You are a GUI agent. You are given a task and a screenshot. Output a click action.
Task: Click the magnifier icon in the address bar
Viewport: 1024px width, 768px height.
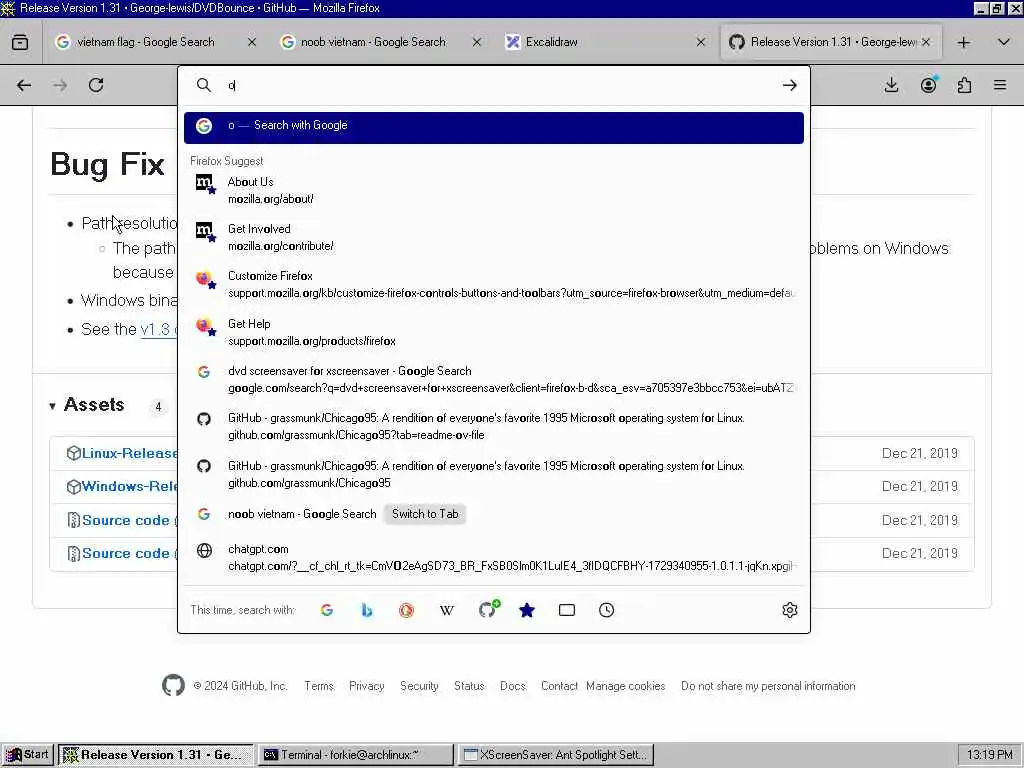click(204, 85)
